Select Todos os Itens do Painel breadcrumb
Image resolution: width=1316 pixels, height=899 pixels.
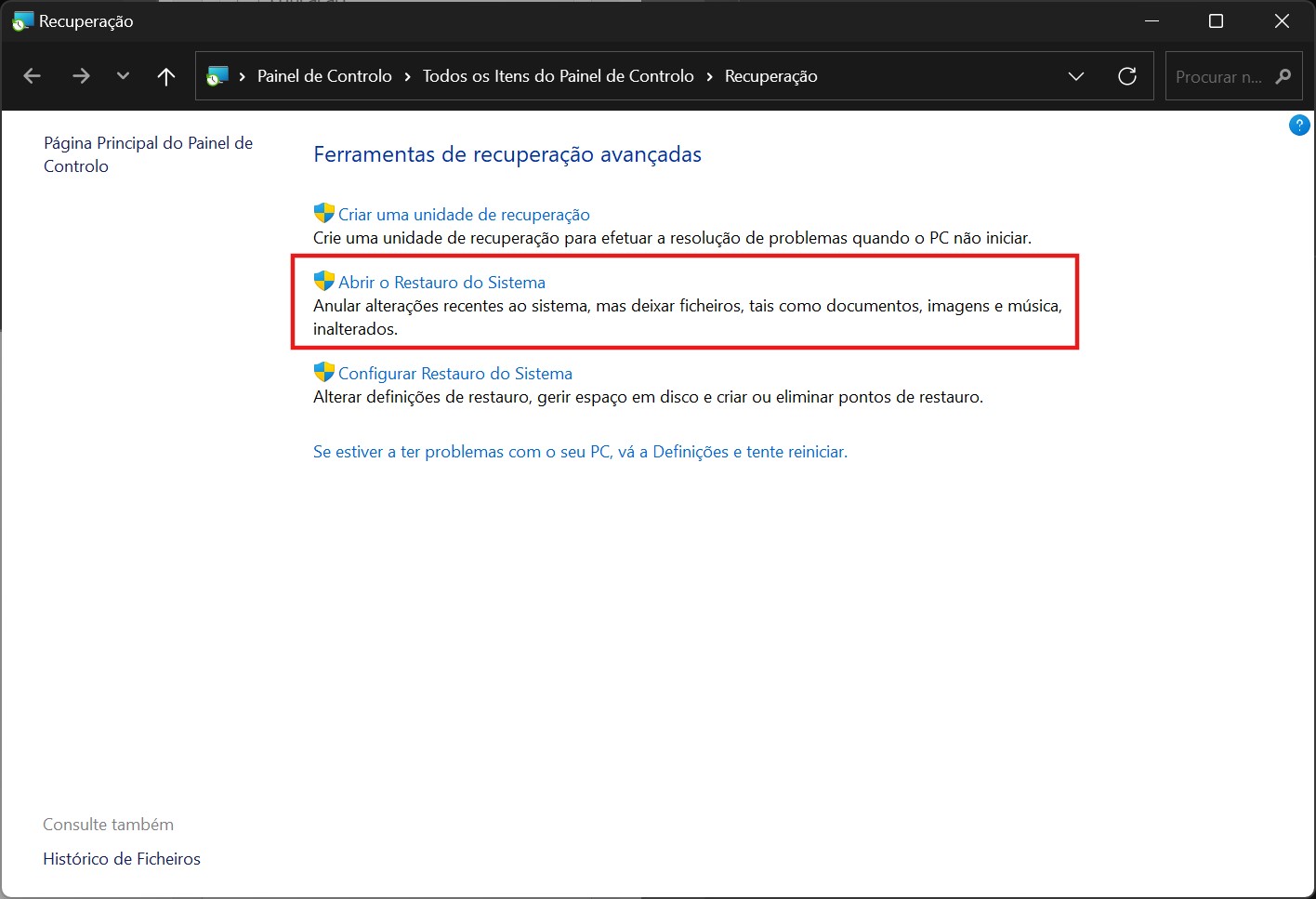click(558, 76)
